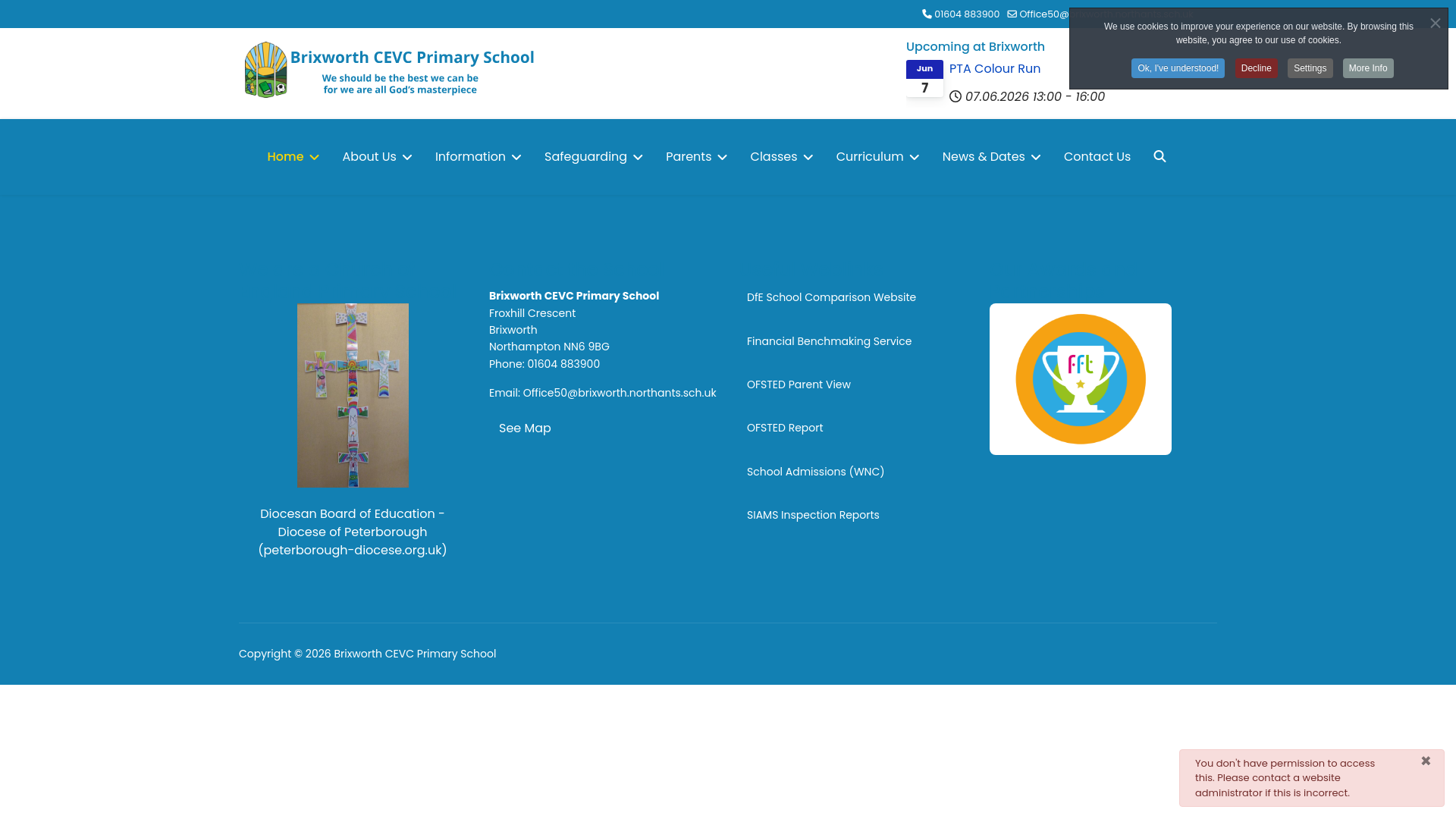Open the colourful crosses artwork image
Screen dimensions: 1456x819
point(353,395)
